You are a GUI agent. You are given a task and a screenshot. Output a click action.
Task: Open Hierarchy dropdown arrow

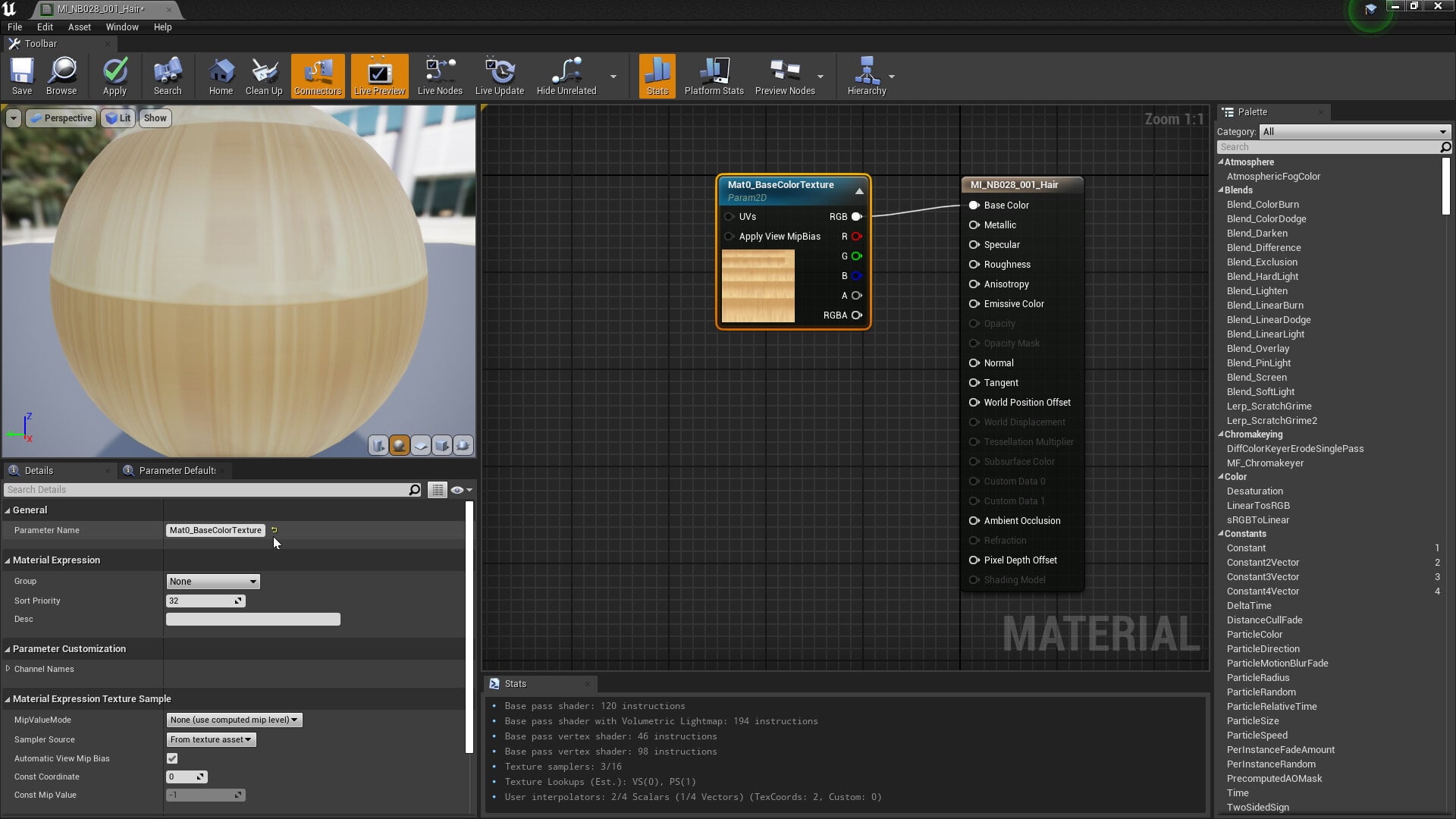(x=892, y=77)
